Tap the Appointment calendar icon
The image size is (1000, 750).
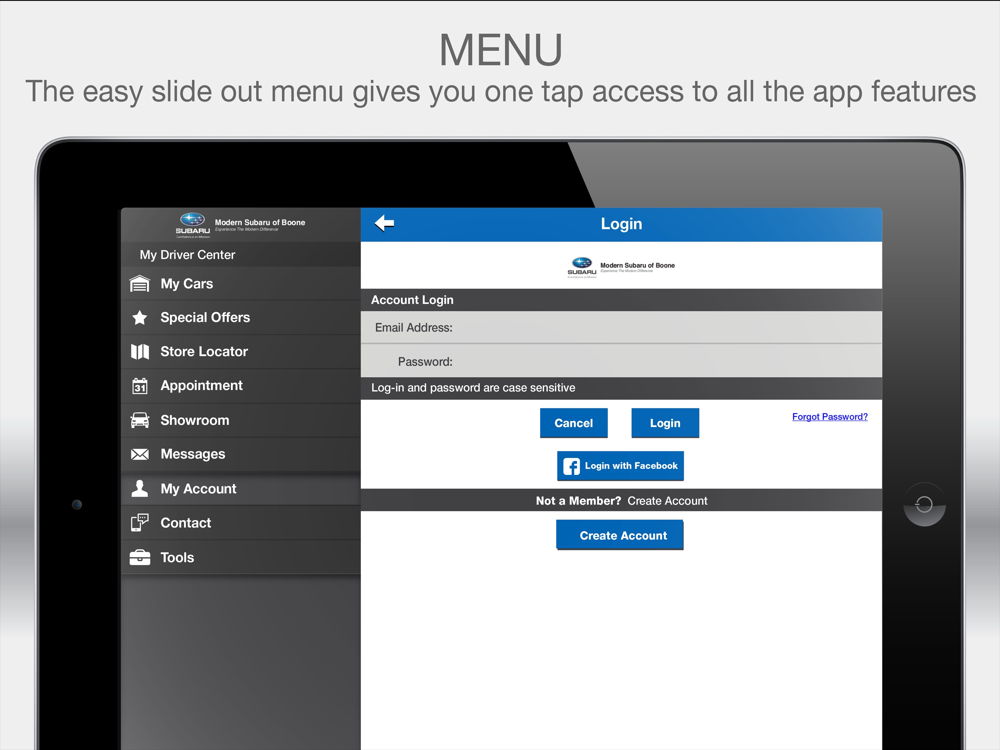point(140,386)
